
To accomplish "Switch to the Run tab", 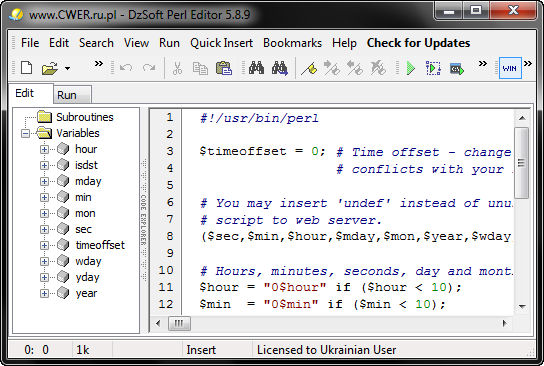I will [x=72, y=95].
